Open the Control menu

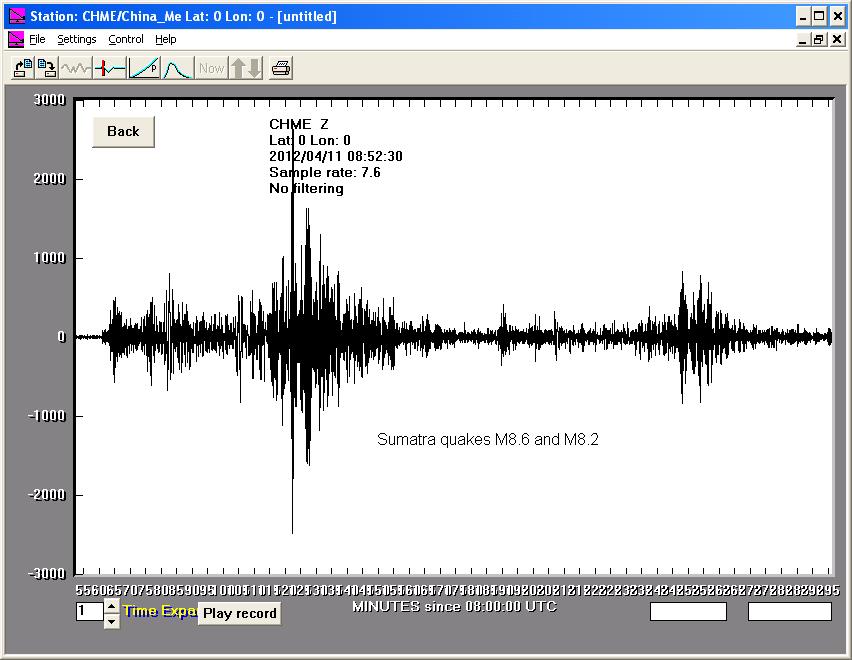[126, 39]
